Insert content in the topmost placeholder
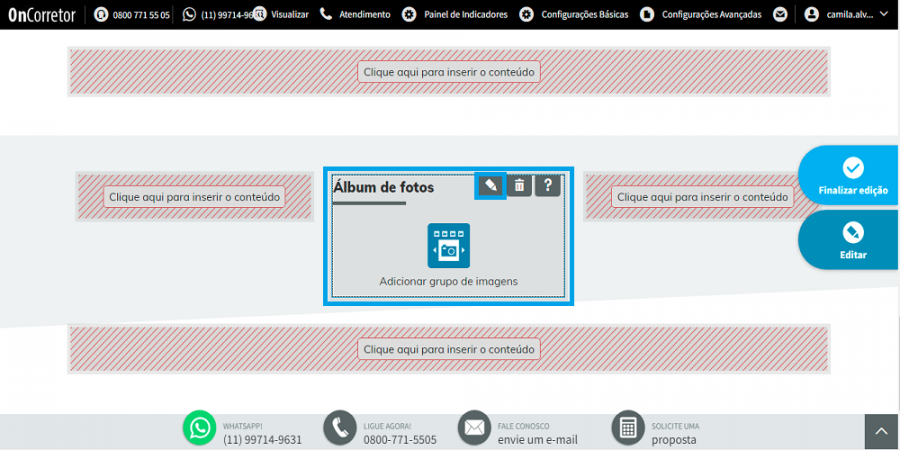Screen dimensions: 900x450 pos(449,72)
